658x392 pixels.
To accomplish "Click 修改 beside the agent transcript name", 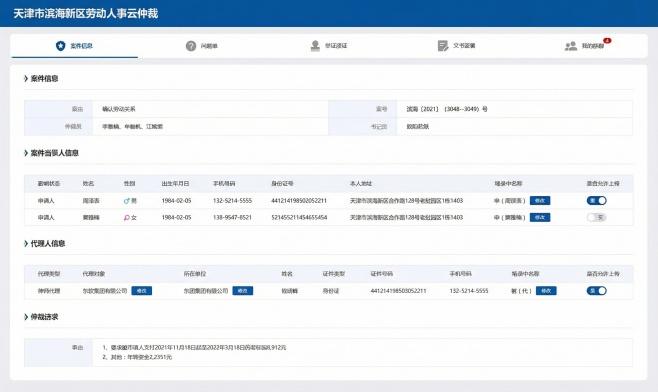I will coord(546,290).
